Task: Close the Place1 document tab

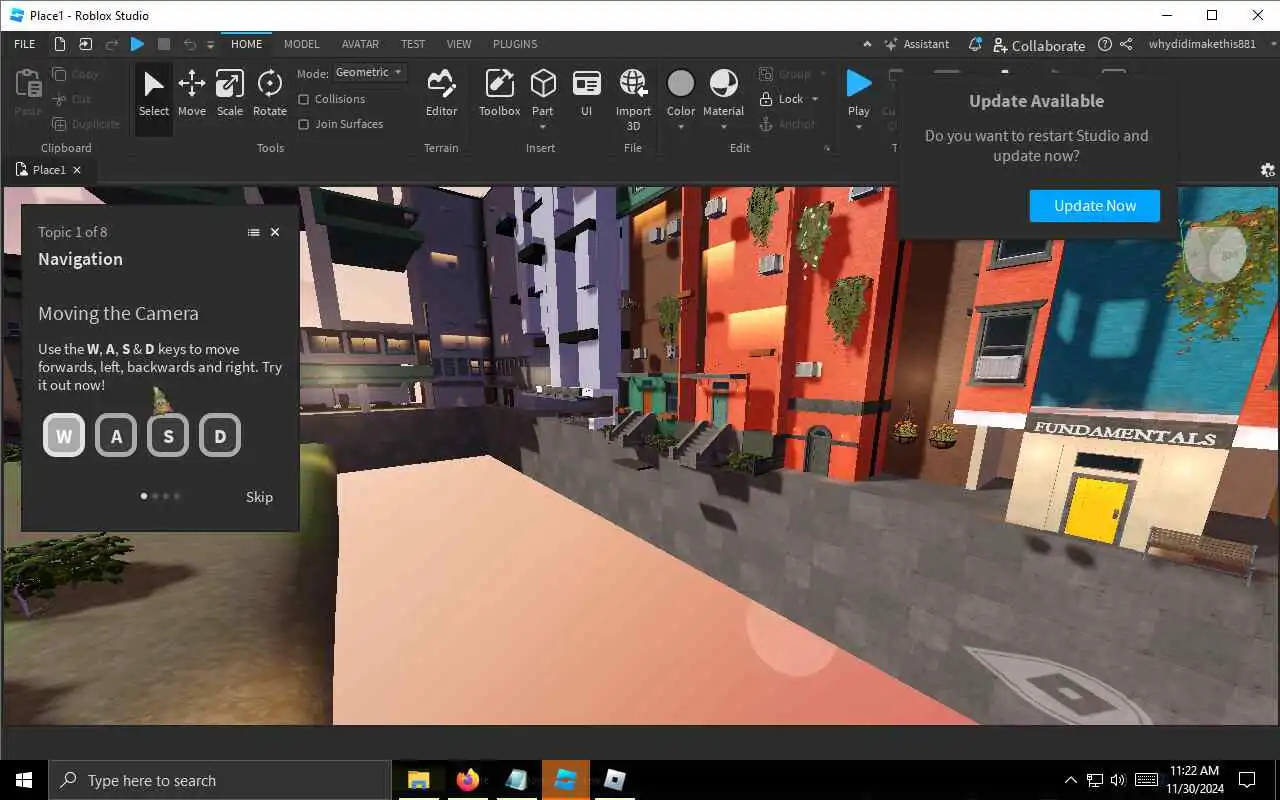Action: coord(77,170)
